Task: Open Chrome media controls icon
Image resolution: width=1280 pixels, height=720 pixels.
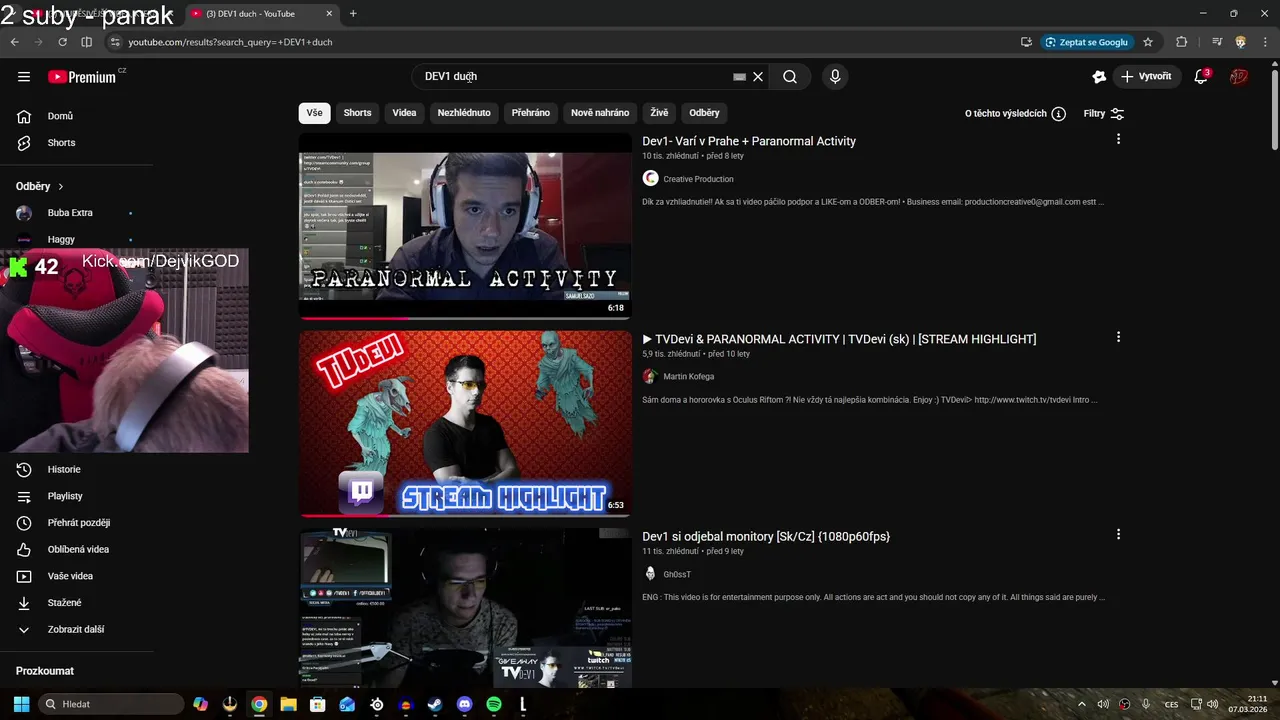Action: tap(1217, 42)
